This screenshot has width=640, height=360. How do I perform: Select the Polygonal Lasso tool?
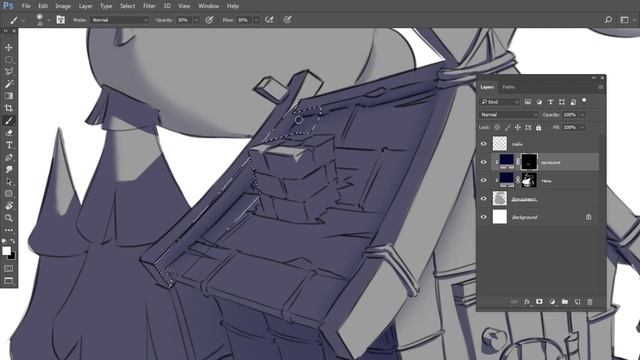click(x=9, y=72)
